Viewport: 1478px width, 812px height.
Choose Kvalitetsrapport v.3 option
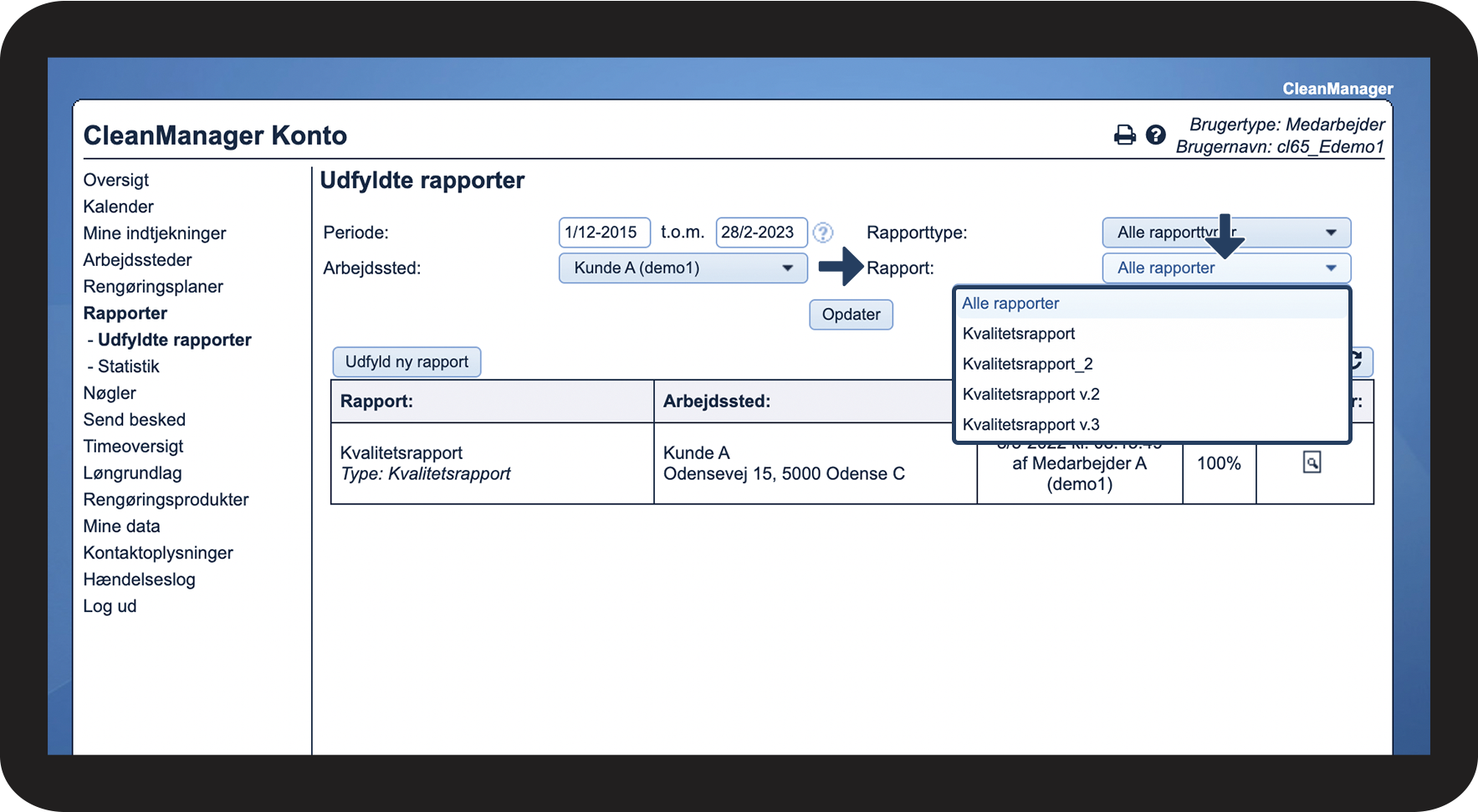coord(1031,425)
